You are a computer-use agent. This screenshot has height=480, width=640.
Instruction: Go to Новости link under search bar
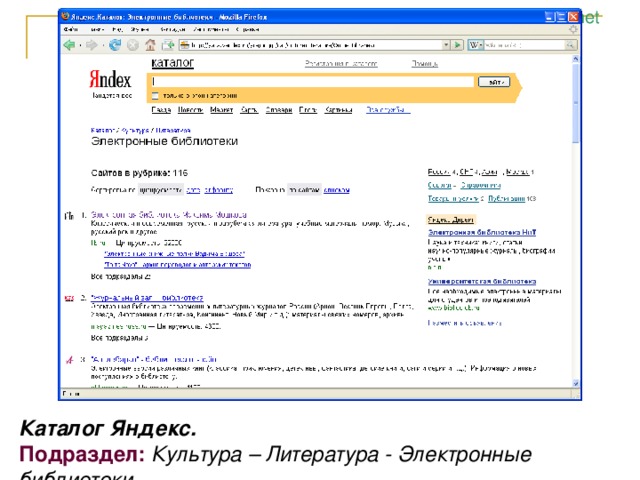(191, 110)
